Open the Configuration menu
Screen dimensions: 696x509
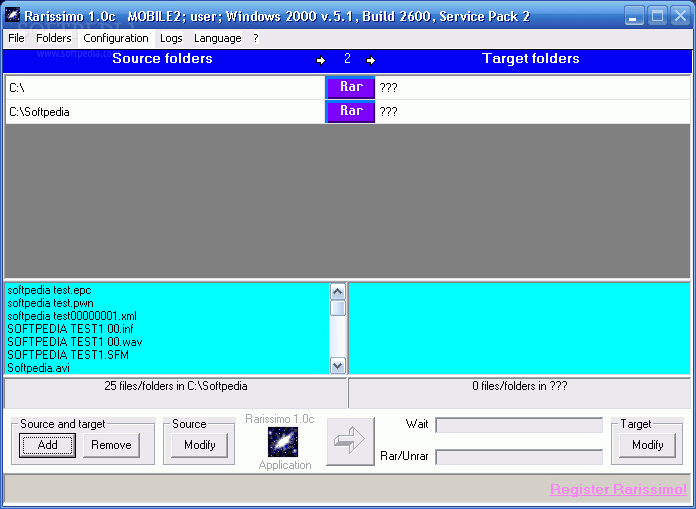pyautogui.click(x=116, y=38)
